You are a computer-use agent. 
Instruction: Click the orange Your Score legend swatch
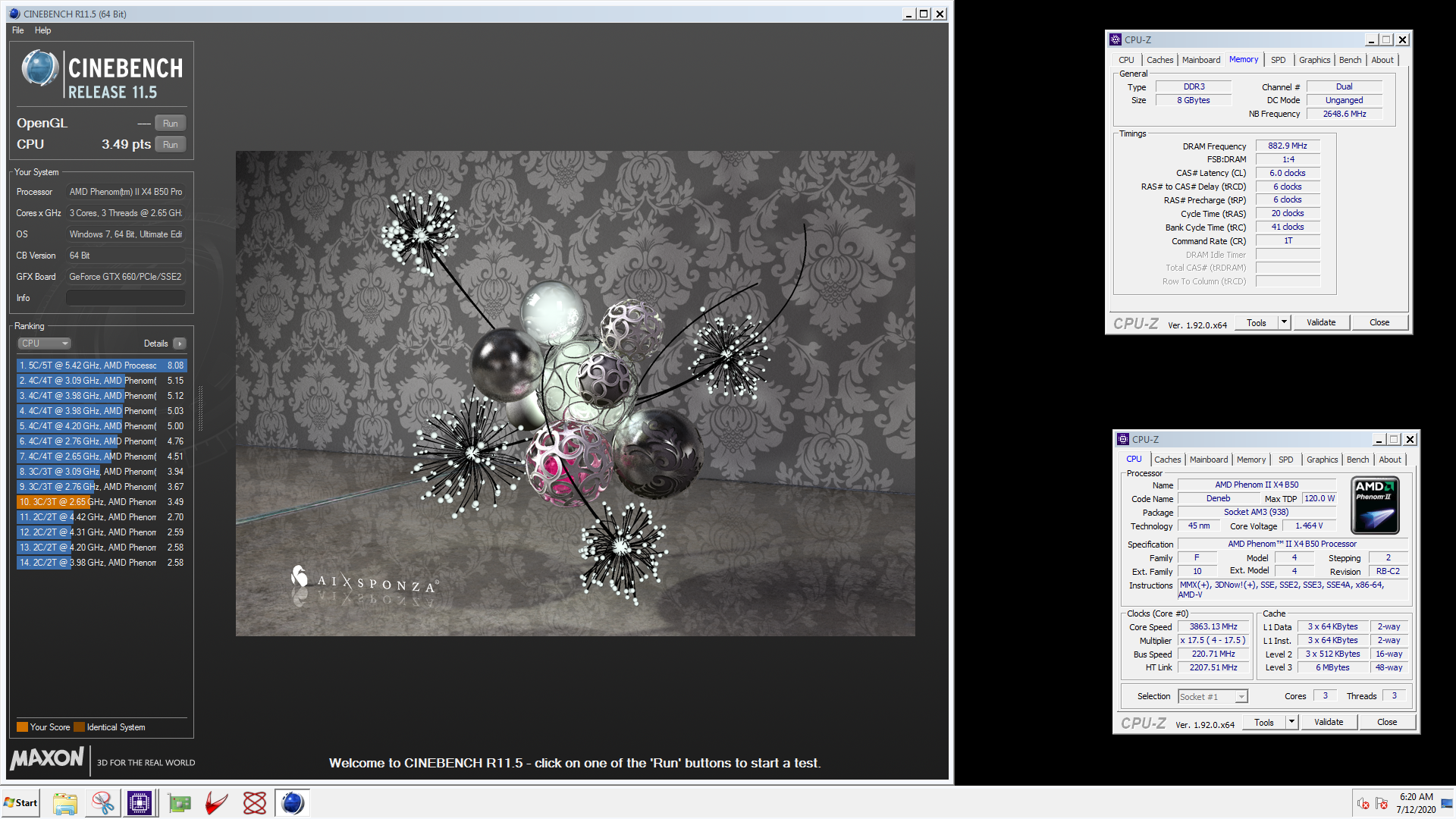[x=22, y=727]
